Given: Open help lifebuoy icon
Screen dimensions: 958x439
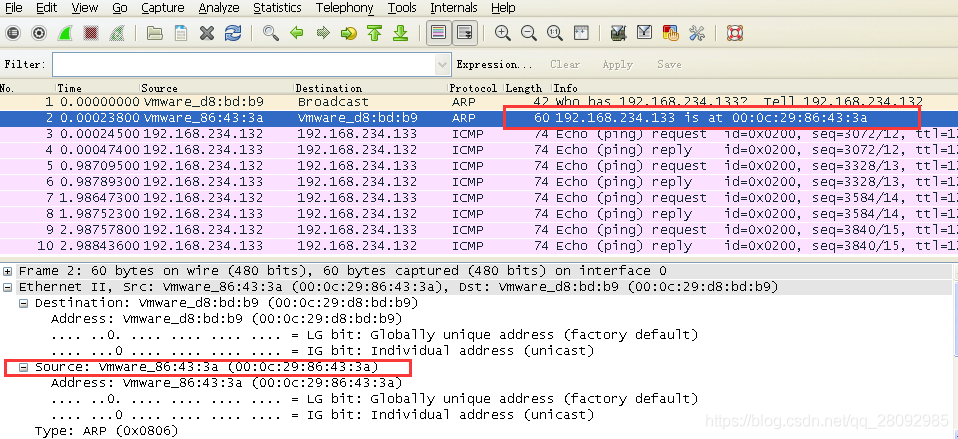Looking at the screenshot, I should click(x=735, y=33).
